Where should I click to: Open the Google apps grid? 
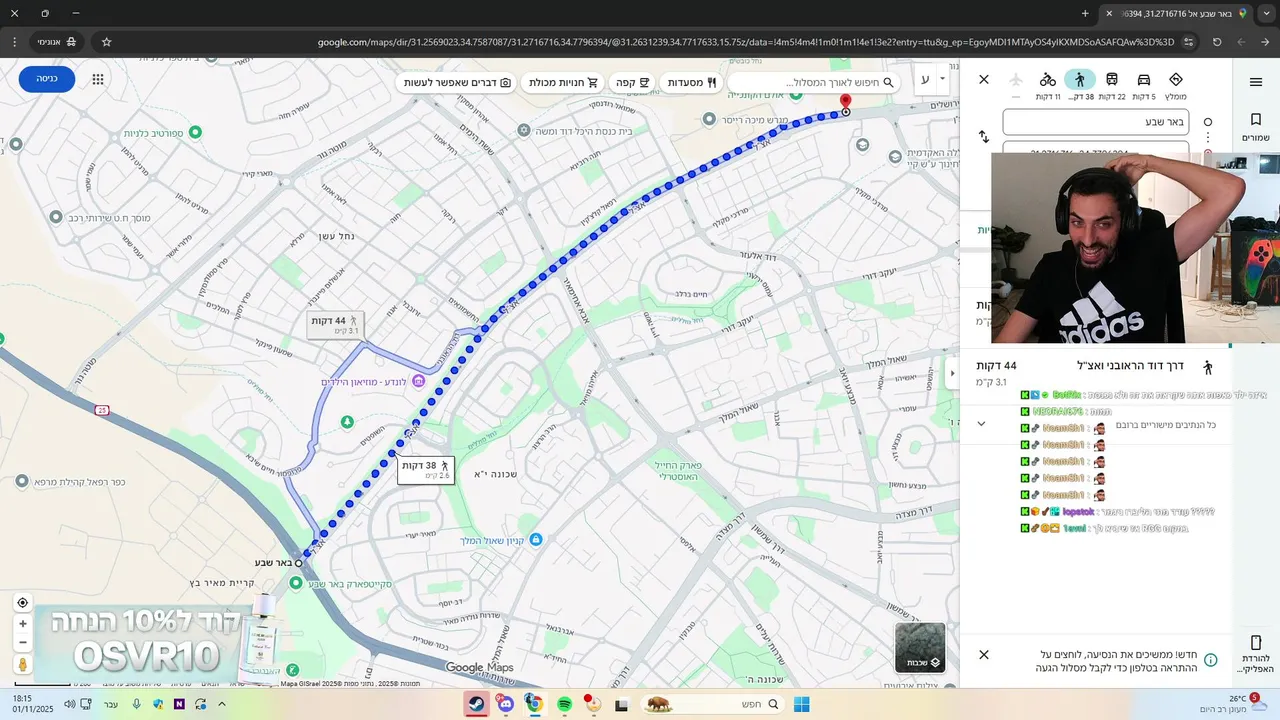(98, 79)
